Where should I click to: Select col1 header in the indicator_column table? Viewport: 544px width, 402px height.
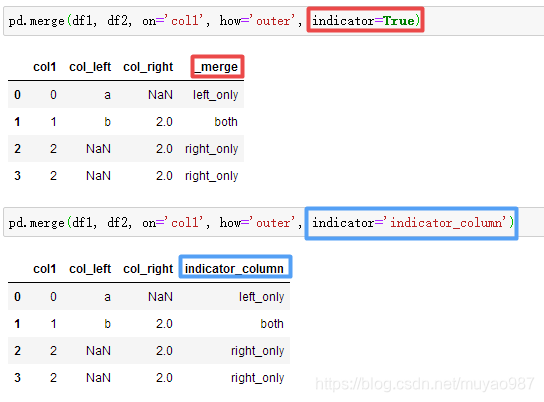pyautogui.click(x=44, y=268)
